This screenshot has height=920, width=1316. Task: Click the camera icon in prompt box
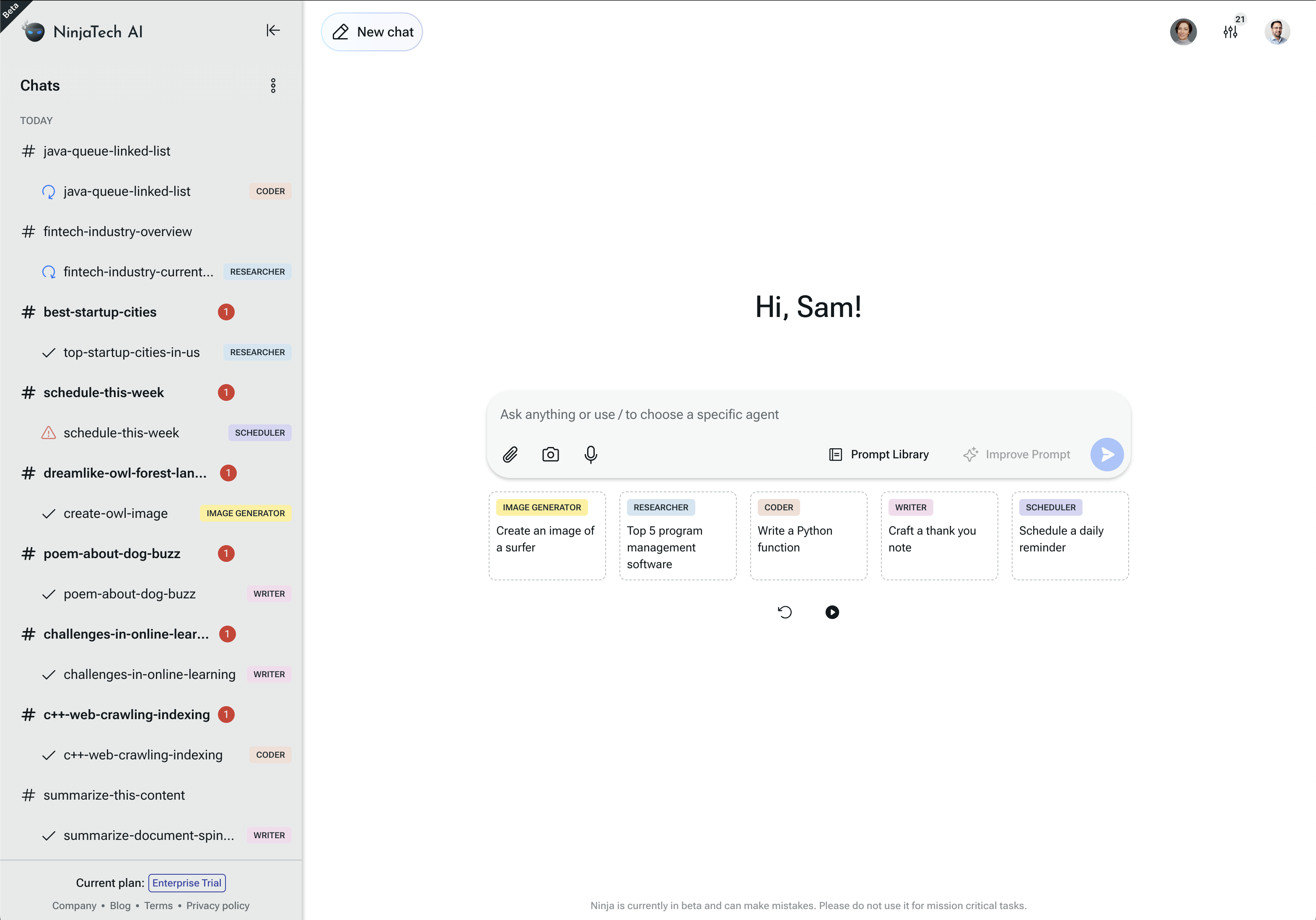[550, 454]
